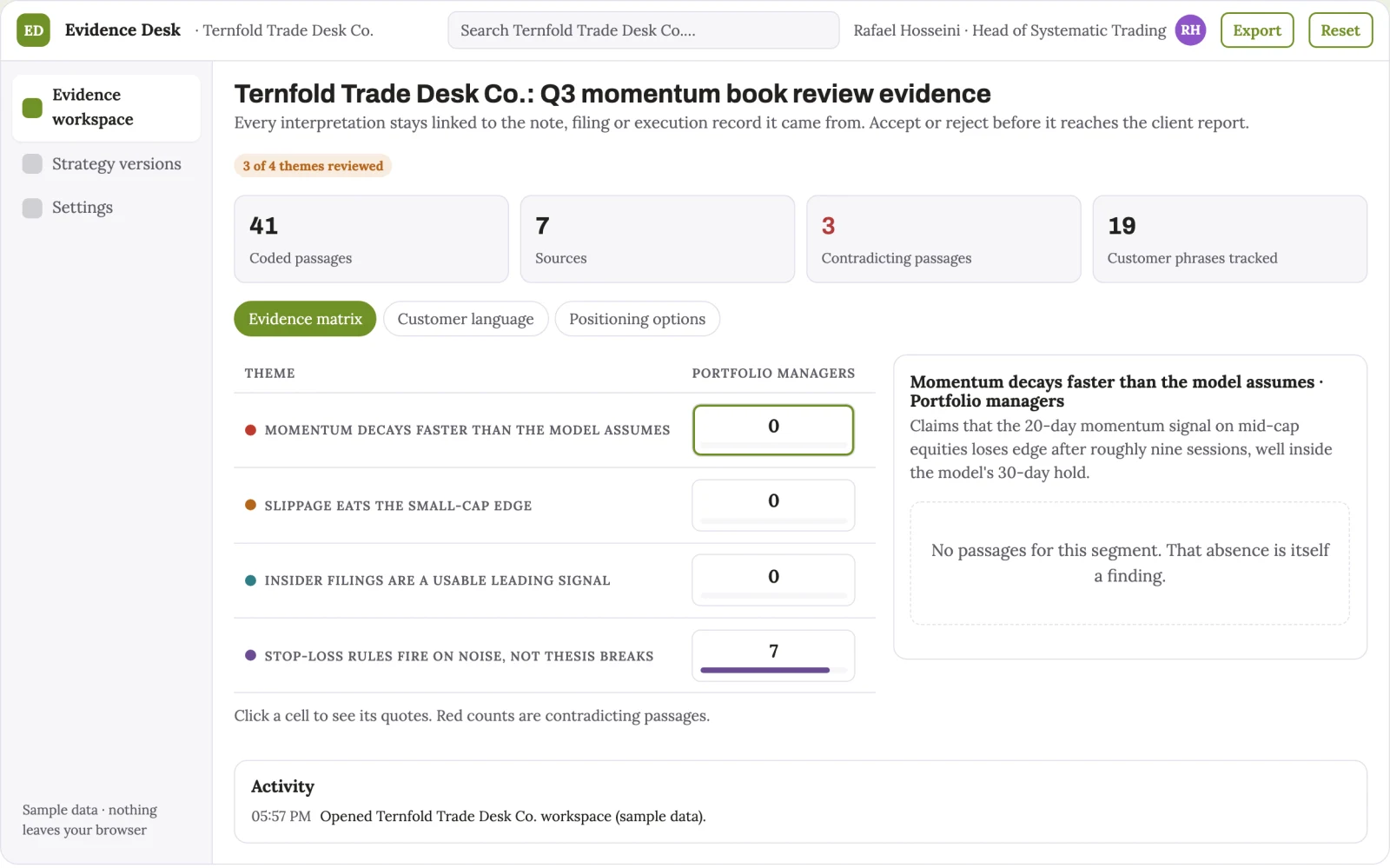Select the Momentum decays portfolio managers cell
This screenshot has height=868, width=1390.
point(773,430)
